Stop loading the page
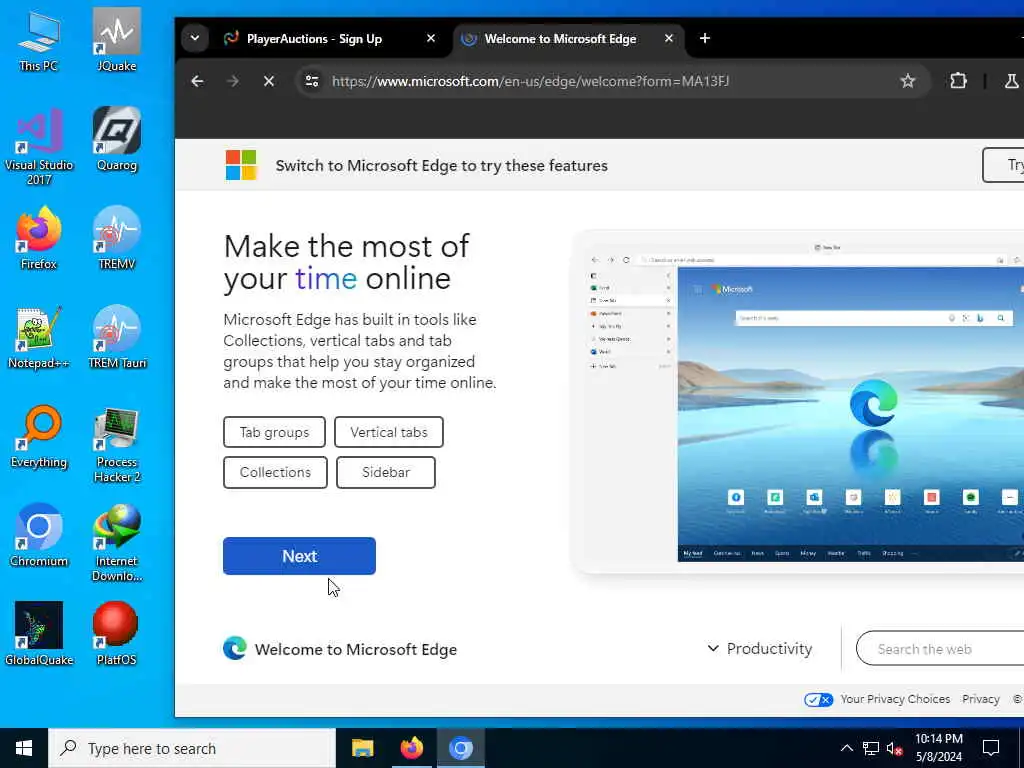The height and width of the screenshot is (768, 1024). pyautogui.click(x=268, y=81)
